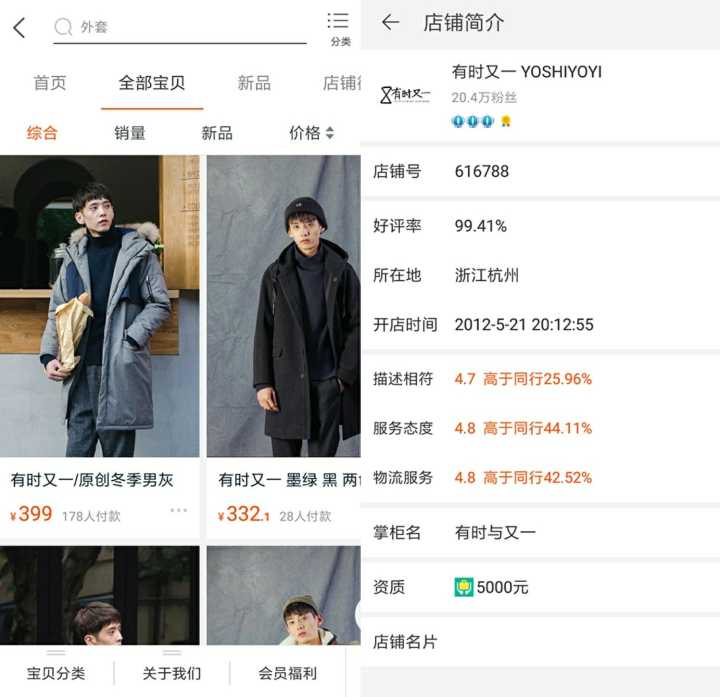
Task: Open the 有时又一 store logo
Action: click(x=405, y=95)
